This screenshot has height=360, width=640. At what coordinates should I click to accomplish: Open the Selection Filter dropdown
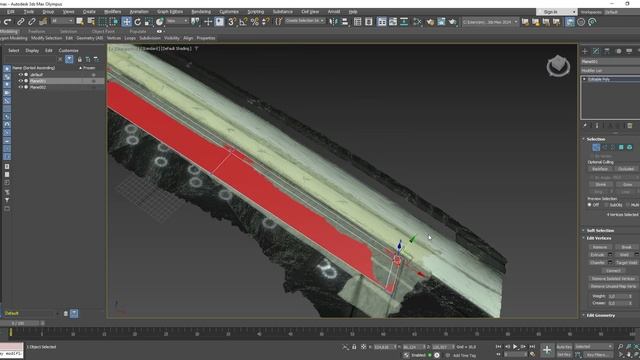coord(62,21)
